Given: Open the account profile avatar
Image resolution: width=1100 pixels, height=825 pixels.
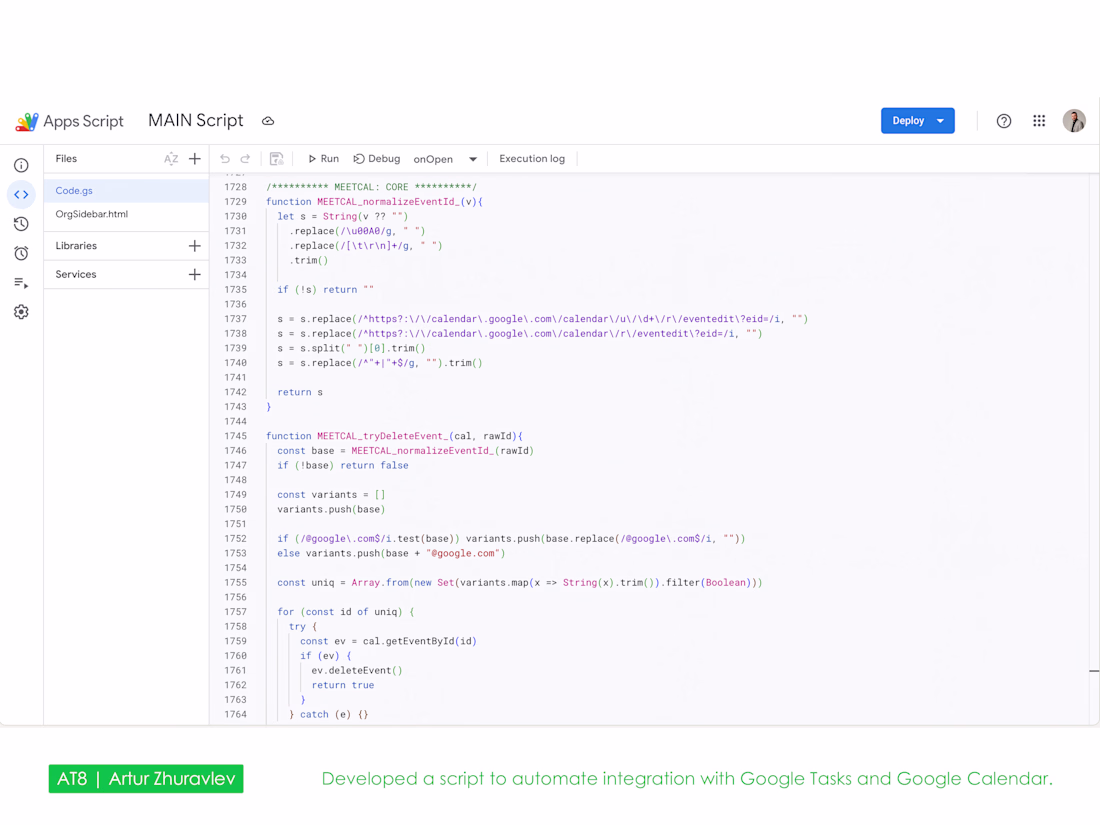Looking at the screenshot, I should [1074, 121].
